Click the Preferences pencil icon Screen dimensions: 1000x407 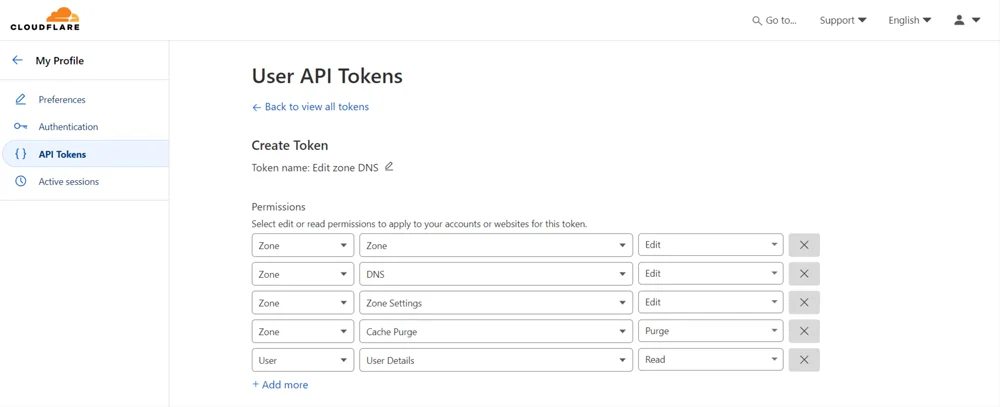pos(20,100)
